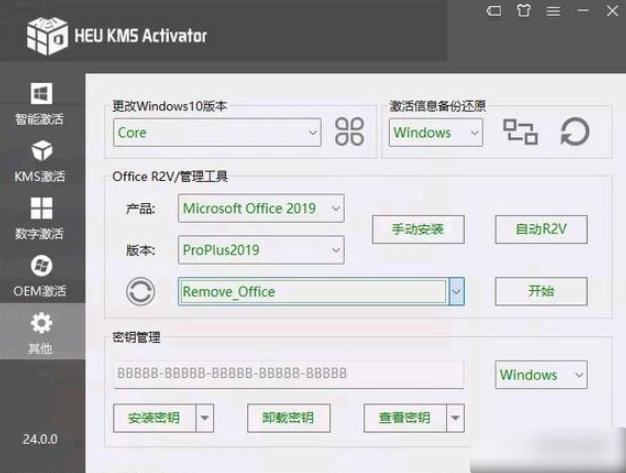Click the backup activation info icon
Viewport: 626px width, 473px height.
tap(520, 132)
